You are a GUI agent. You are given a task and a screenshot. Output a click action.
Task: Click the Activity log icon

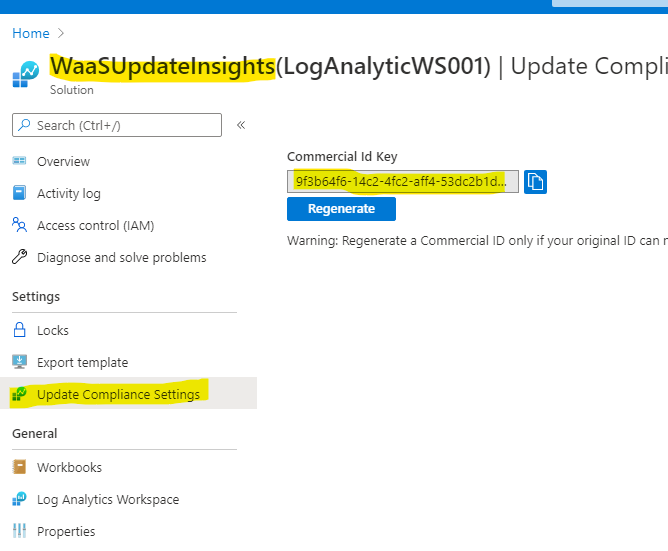[x=19, y=193]
